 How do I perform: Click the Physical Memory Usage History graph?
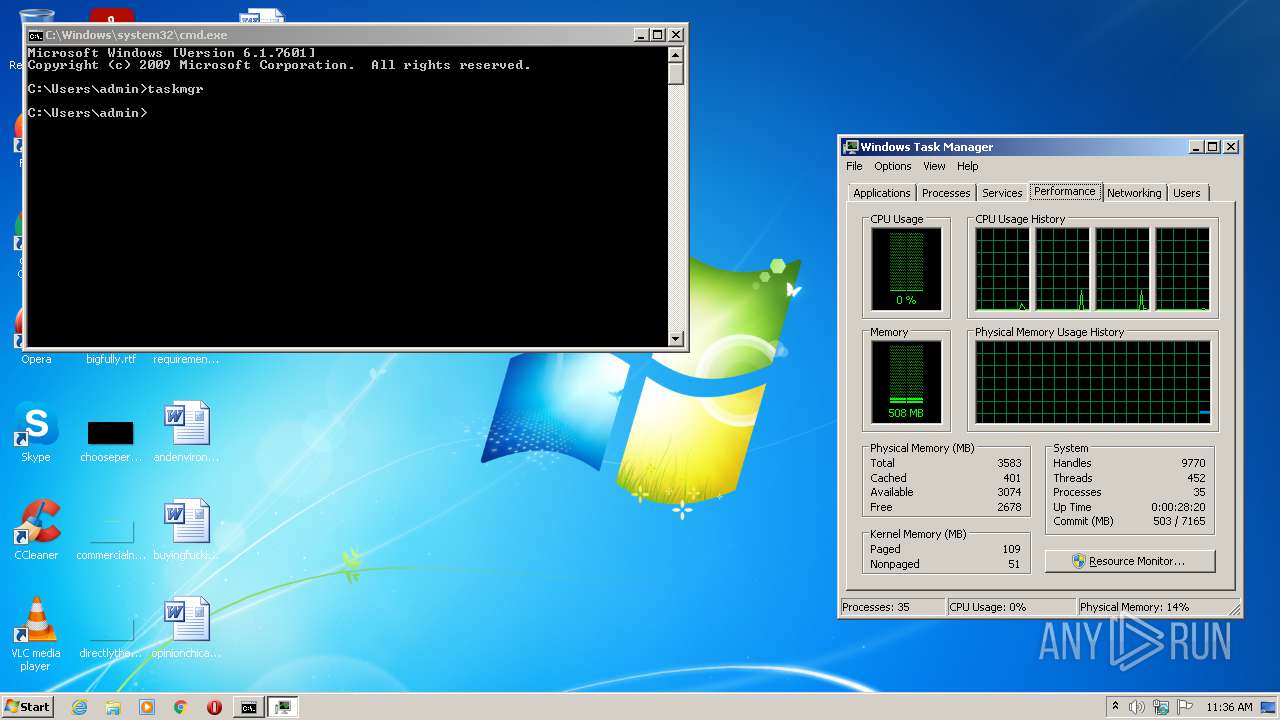coord(1093,382)
